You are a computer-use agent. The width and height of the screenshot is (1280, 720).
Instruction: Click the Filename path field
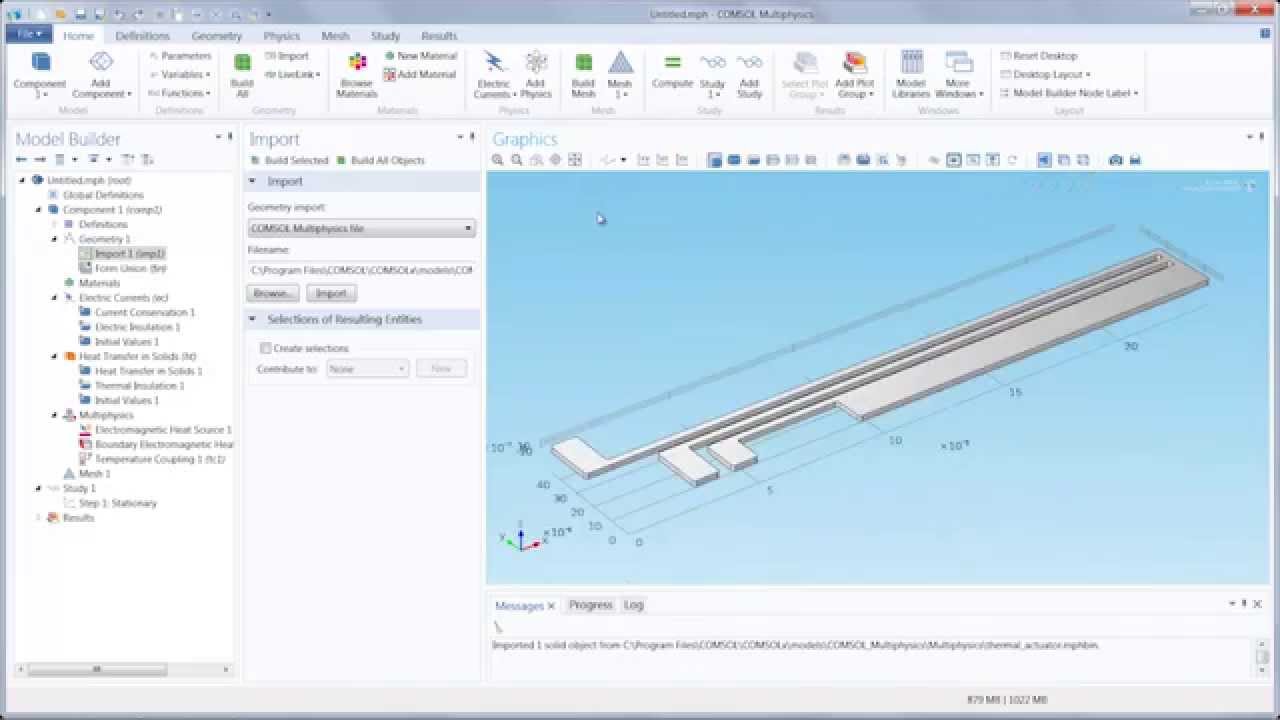click(361, 270)
